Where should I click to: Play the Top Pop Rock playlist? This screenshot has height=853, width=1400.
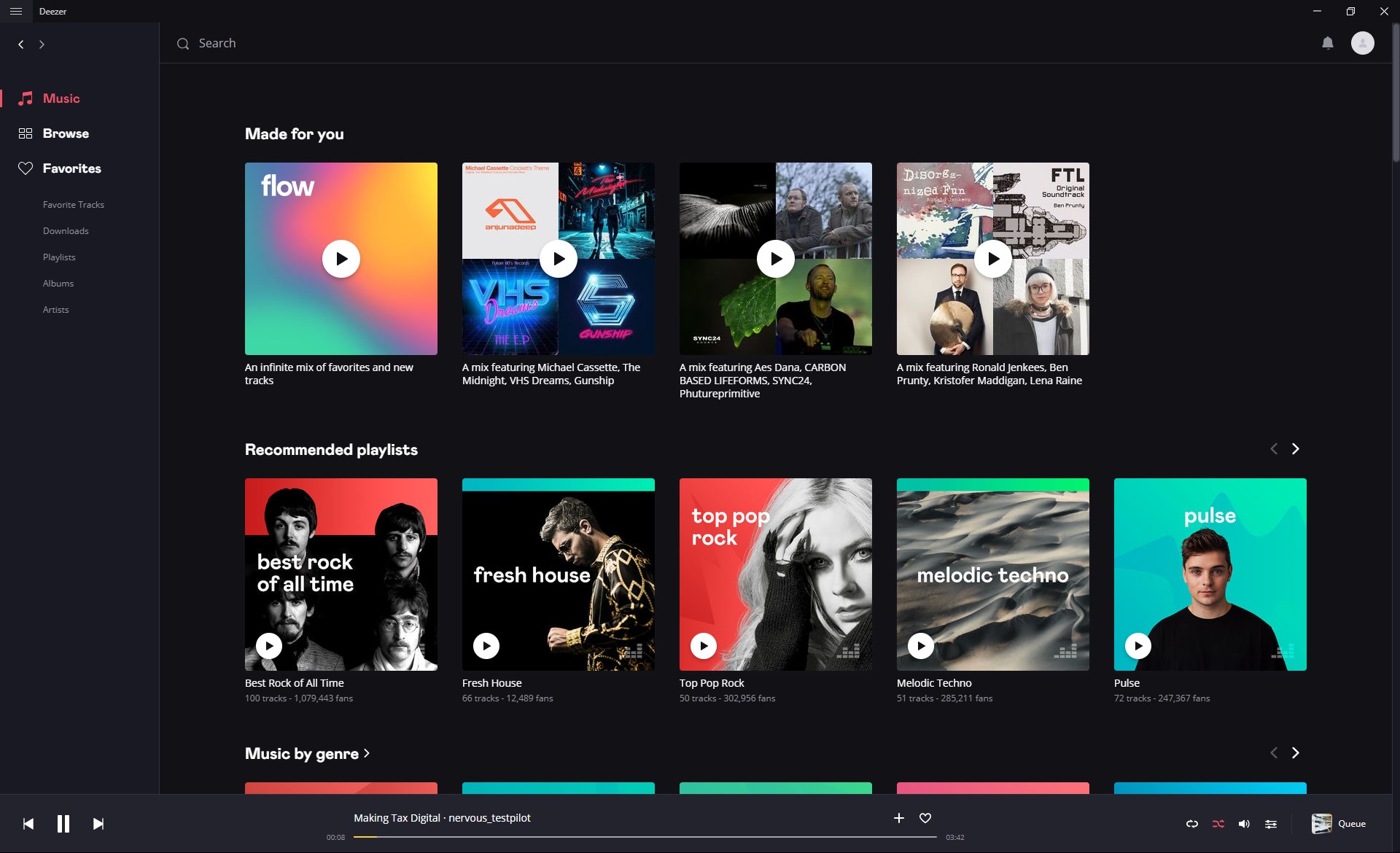coord(704,646)
